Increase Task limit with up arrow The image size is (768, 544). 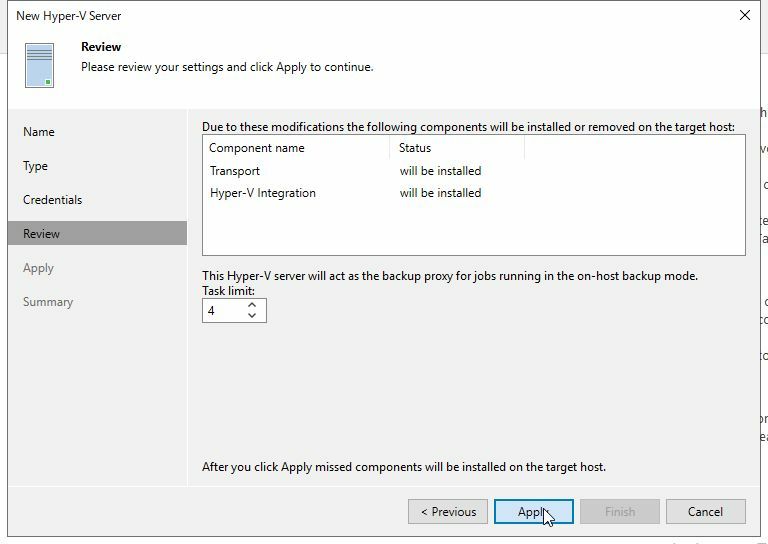pyautogui.click(x=252, y=305)
